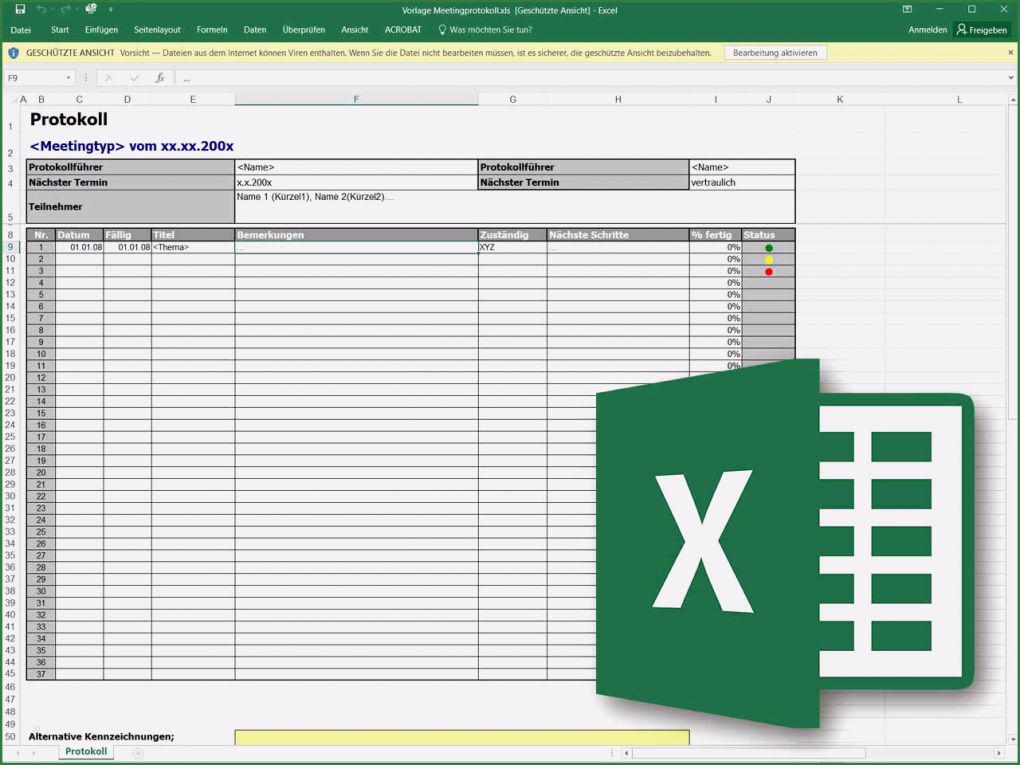The image size is (1020, 765).
Task: Switch to the Formeln ribbon tab
Action: [212, 30]
